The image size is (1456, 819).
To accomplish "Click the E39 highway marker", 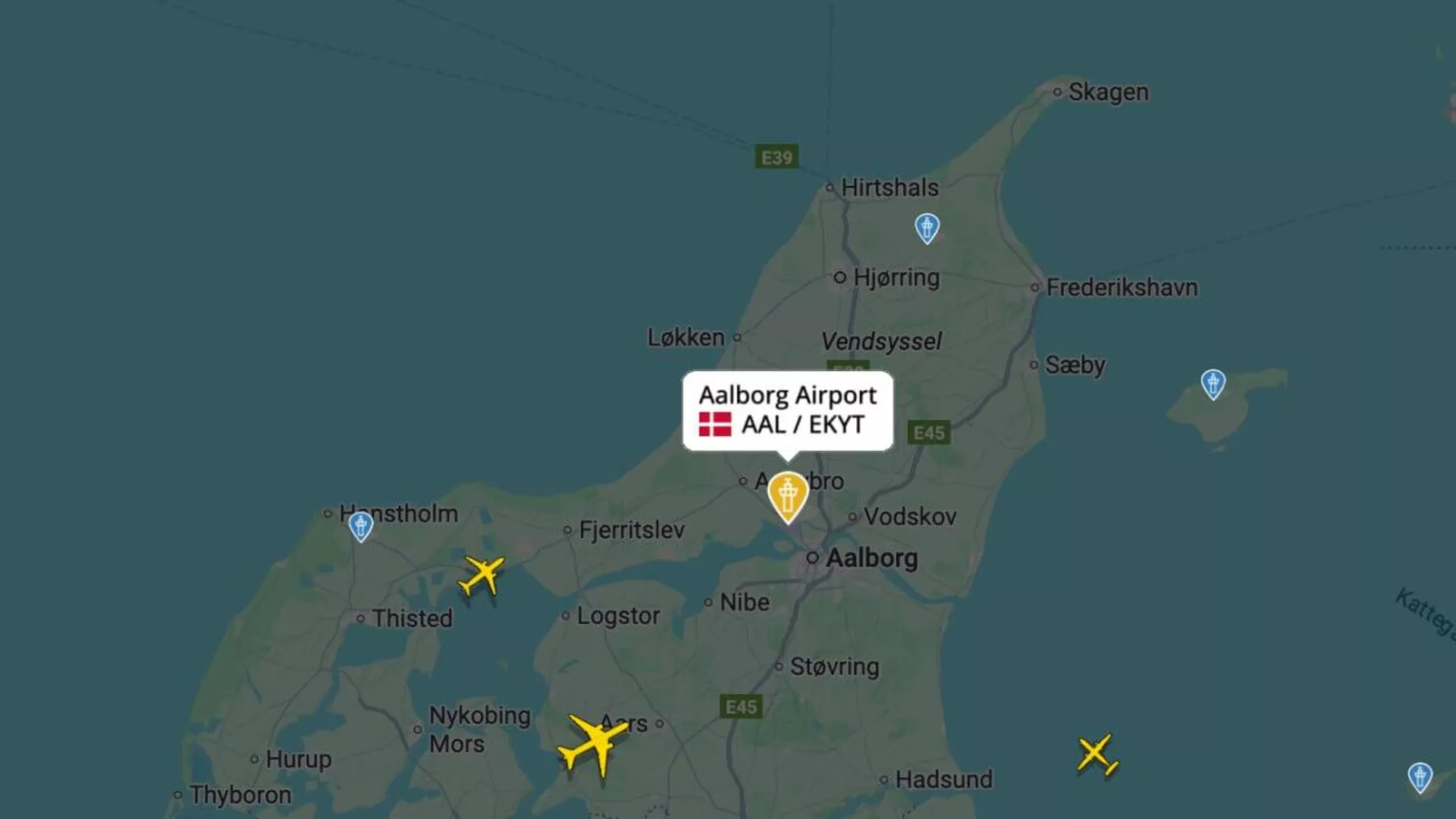I will pyautogui.click(x=777, y=157).
